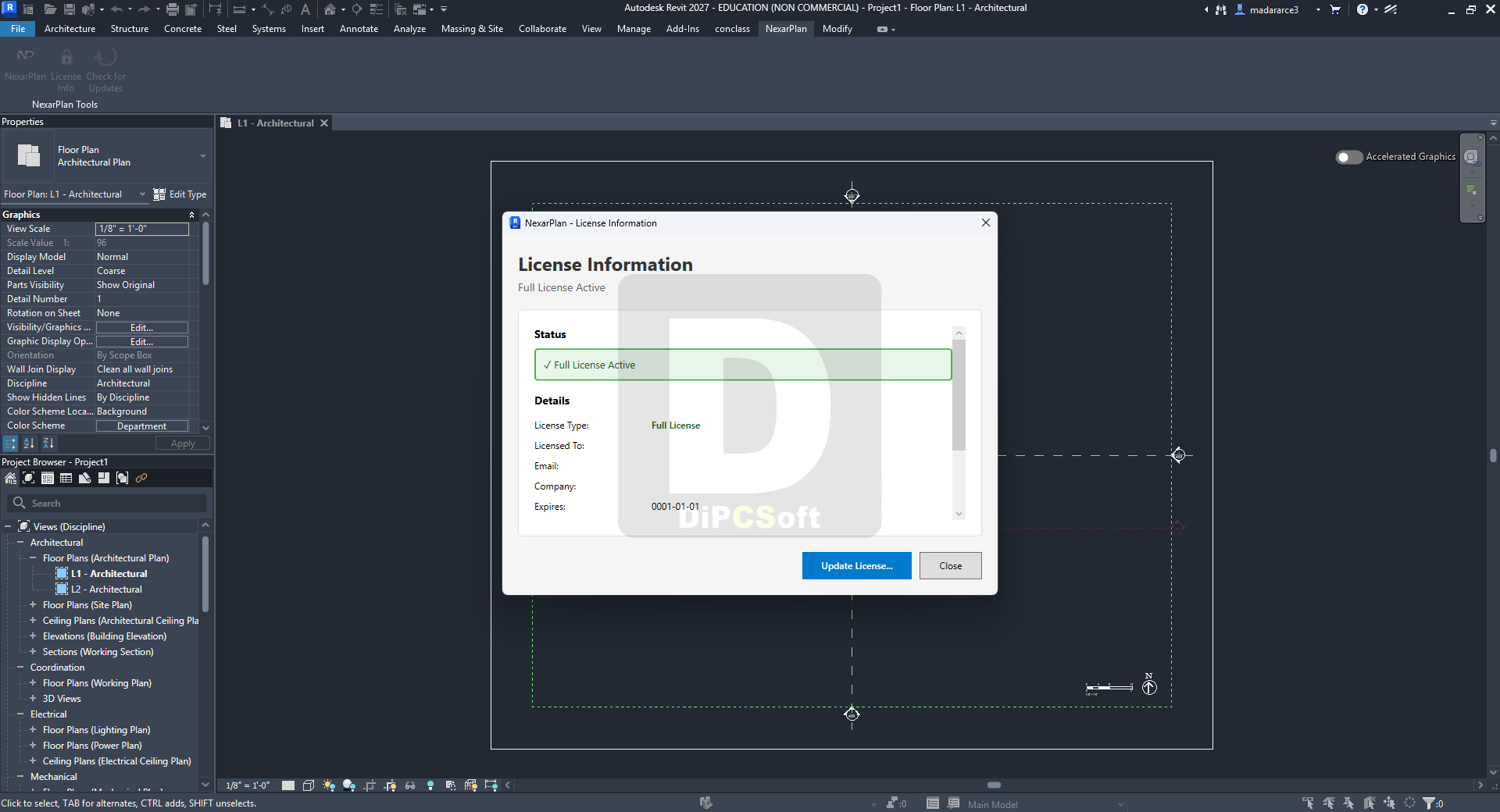
Task: Click the License dialog vertical scrollbar thumb
Action: click(x=959, y=395)
